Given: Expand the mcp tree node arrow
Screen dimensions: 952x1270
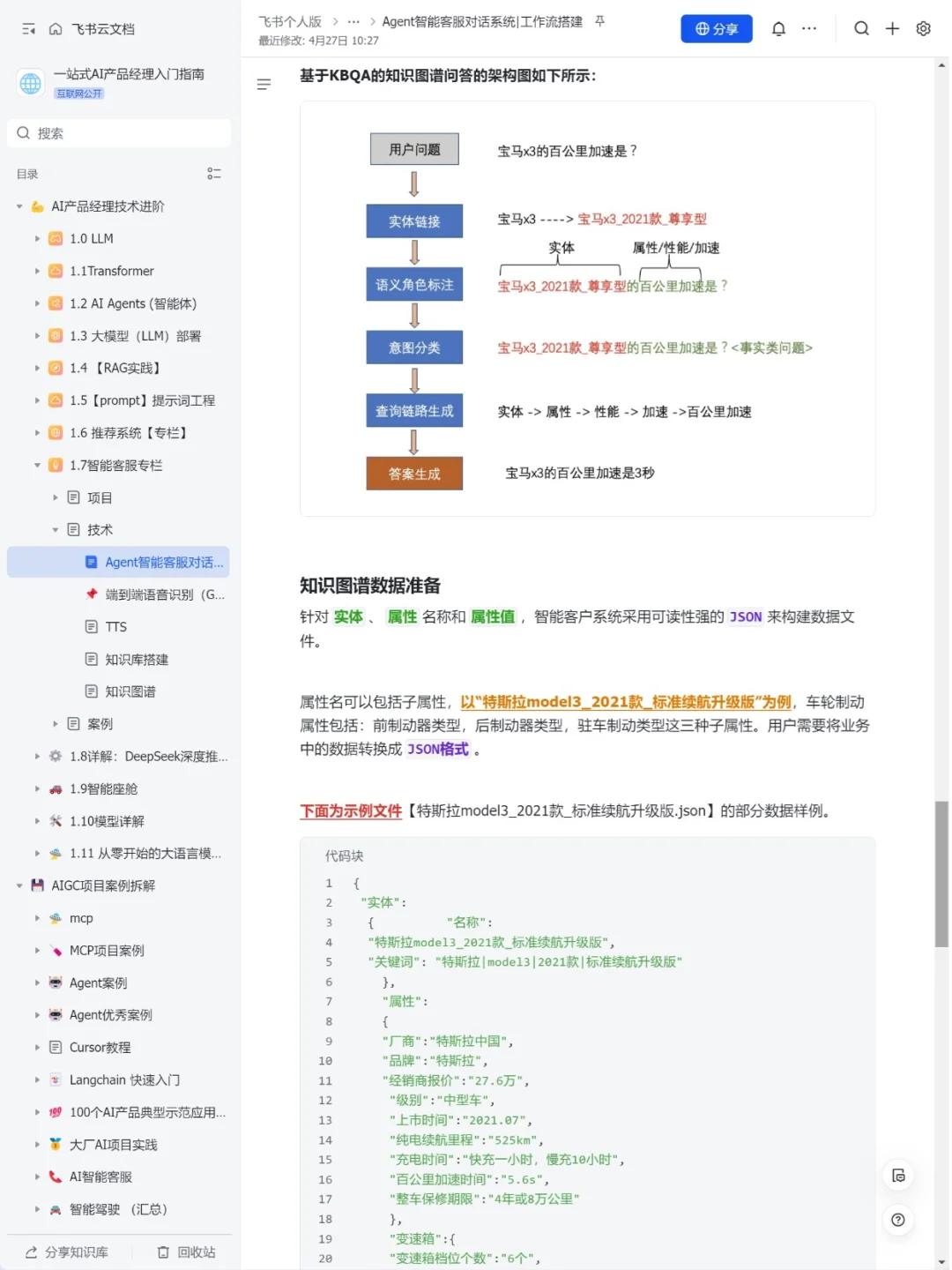Looking at the screenshot, I should [x=37, y=918].
